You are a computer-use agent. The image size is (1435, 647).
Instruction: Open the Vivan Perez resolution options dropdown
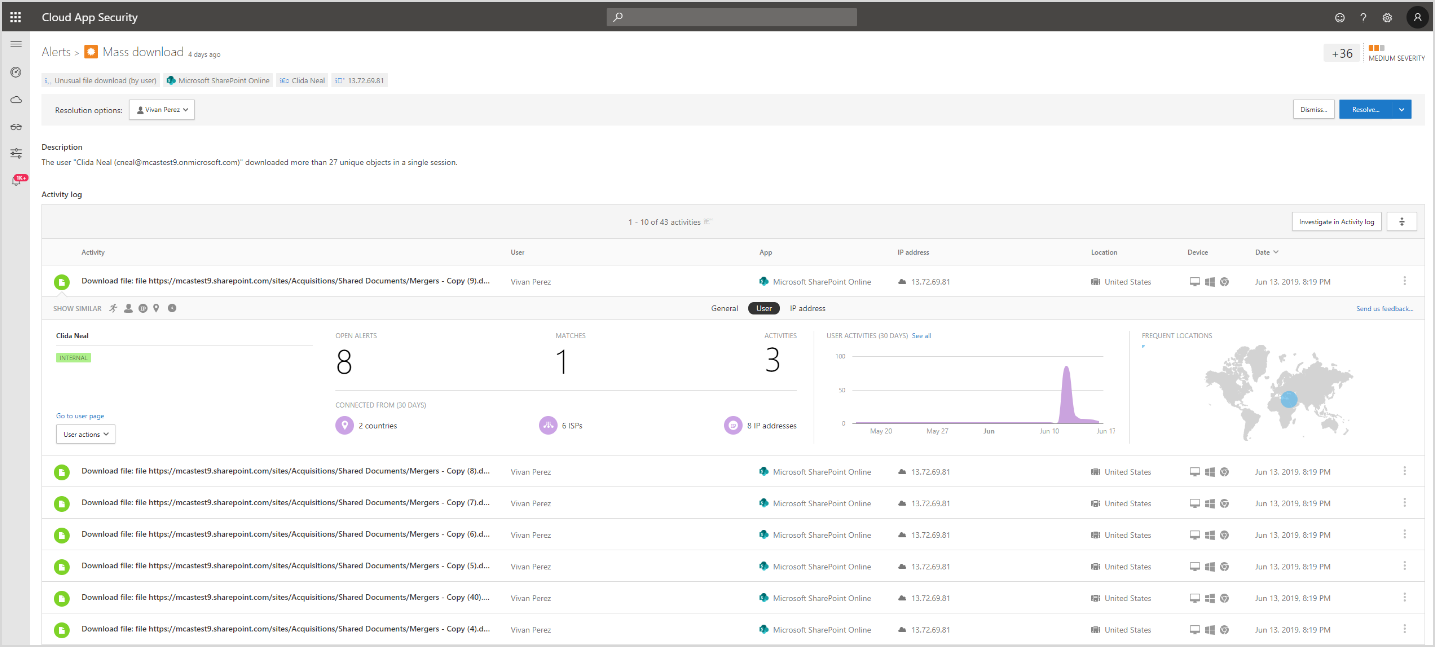click(161, 110)
